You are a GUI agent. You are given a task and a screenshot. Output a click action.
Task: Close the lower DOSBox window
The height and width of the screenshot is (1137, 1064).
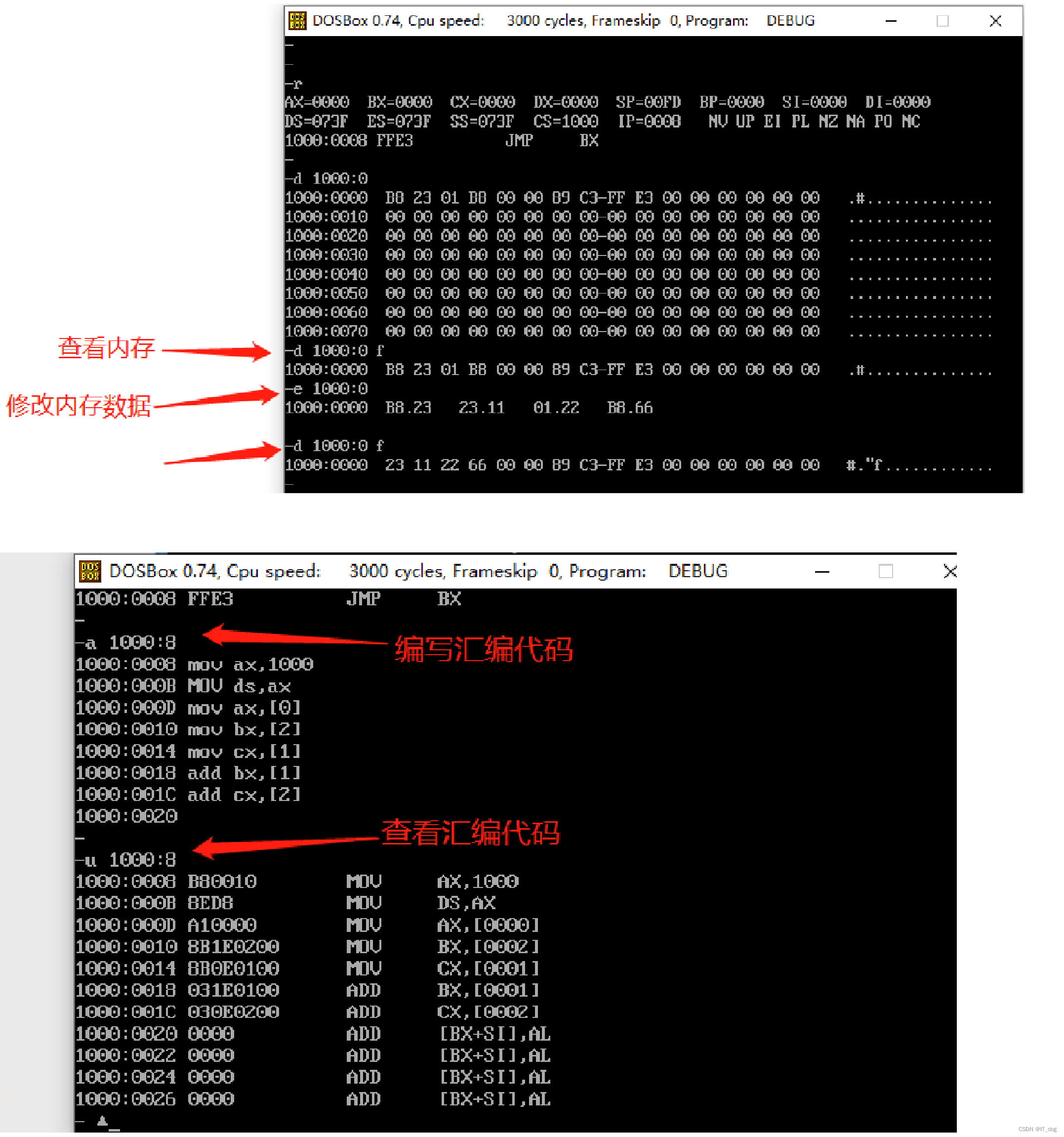pos(950,571)
